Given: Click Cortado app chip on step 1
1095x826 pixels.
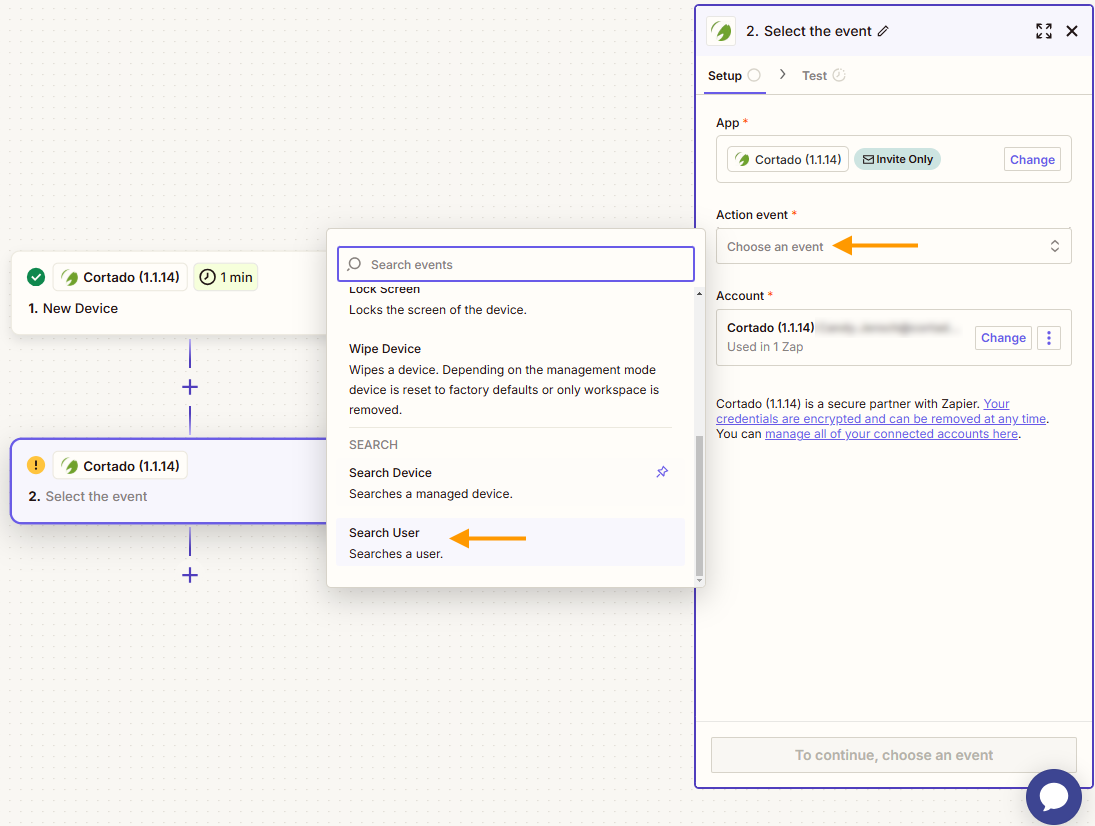Looking at the screenshot, I should pyautogui.click(x=120, y=277).
